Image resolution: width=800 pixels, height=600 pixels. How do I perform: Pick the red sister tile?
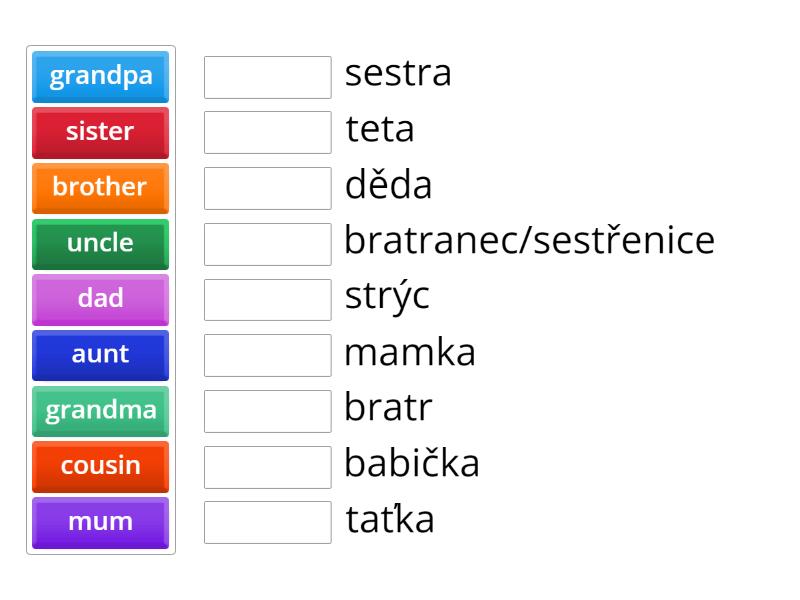click(101, 133)
